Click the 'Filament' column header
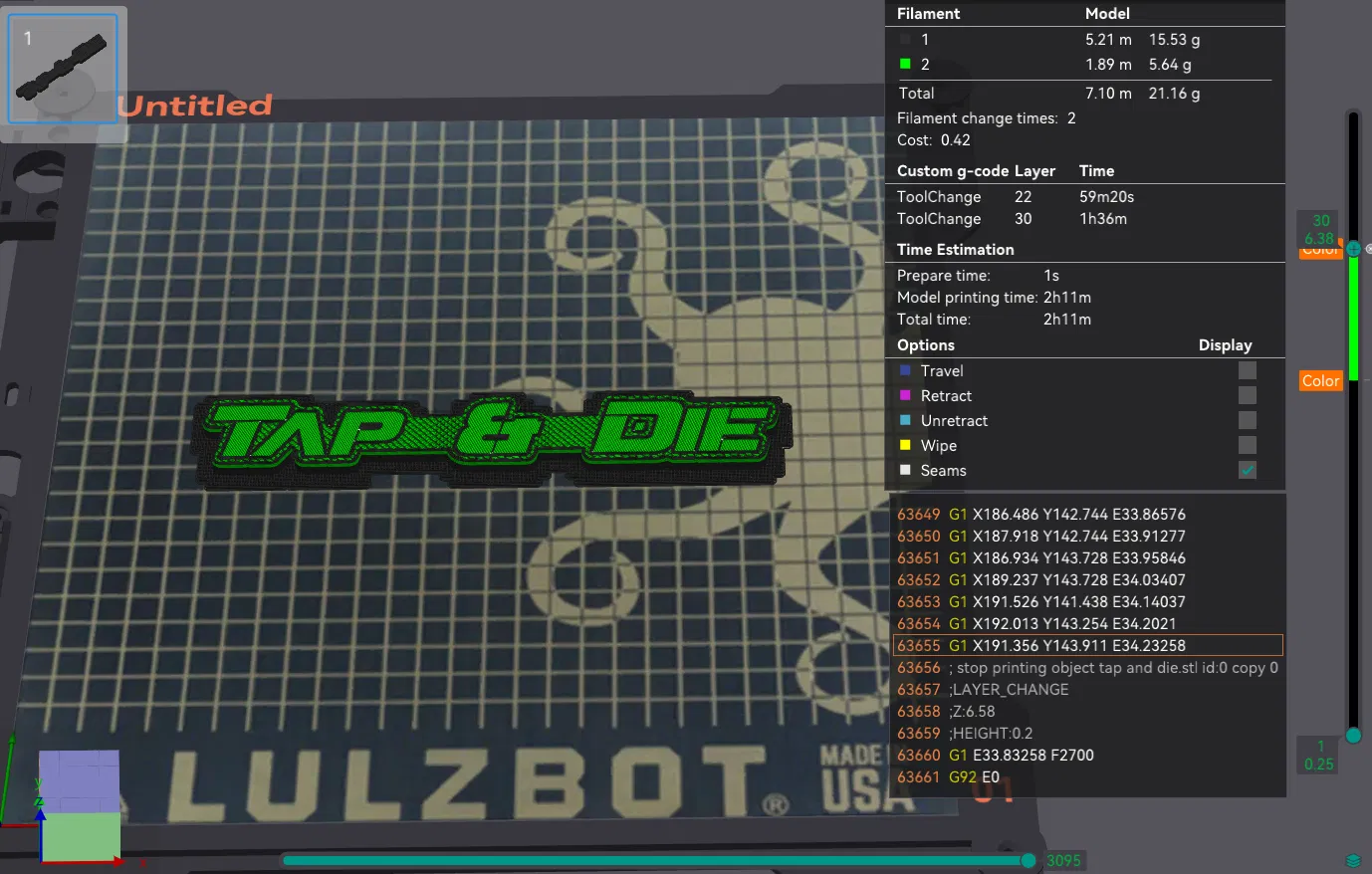The height and width of the screenshot is (874, 1372). tap(928, 14)
